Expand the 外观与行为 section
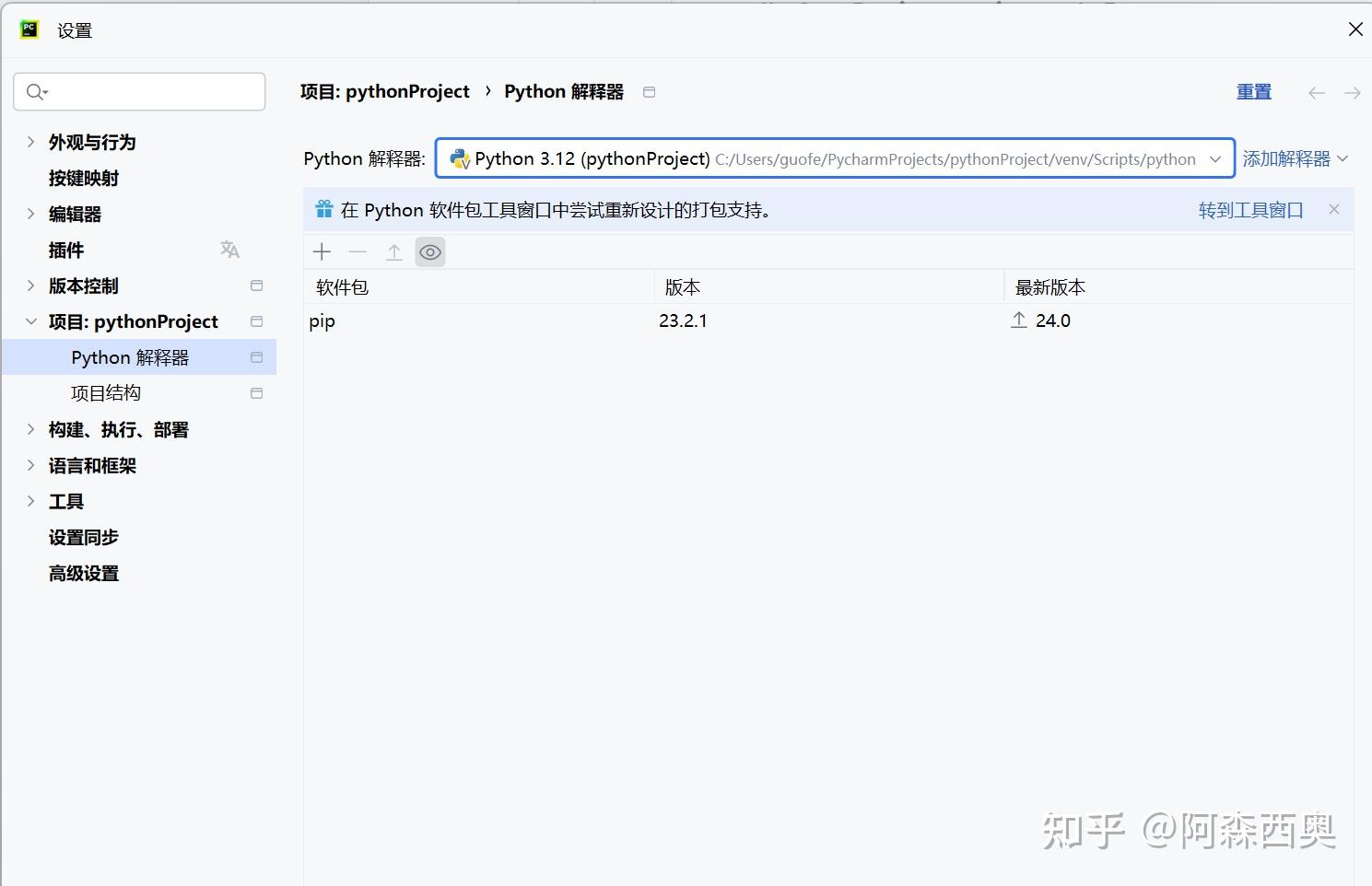The image size is (1372, 886). 30,142
